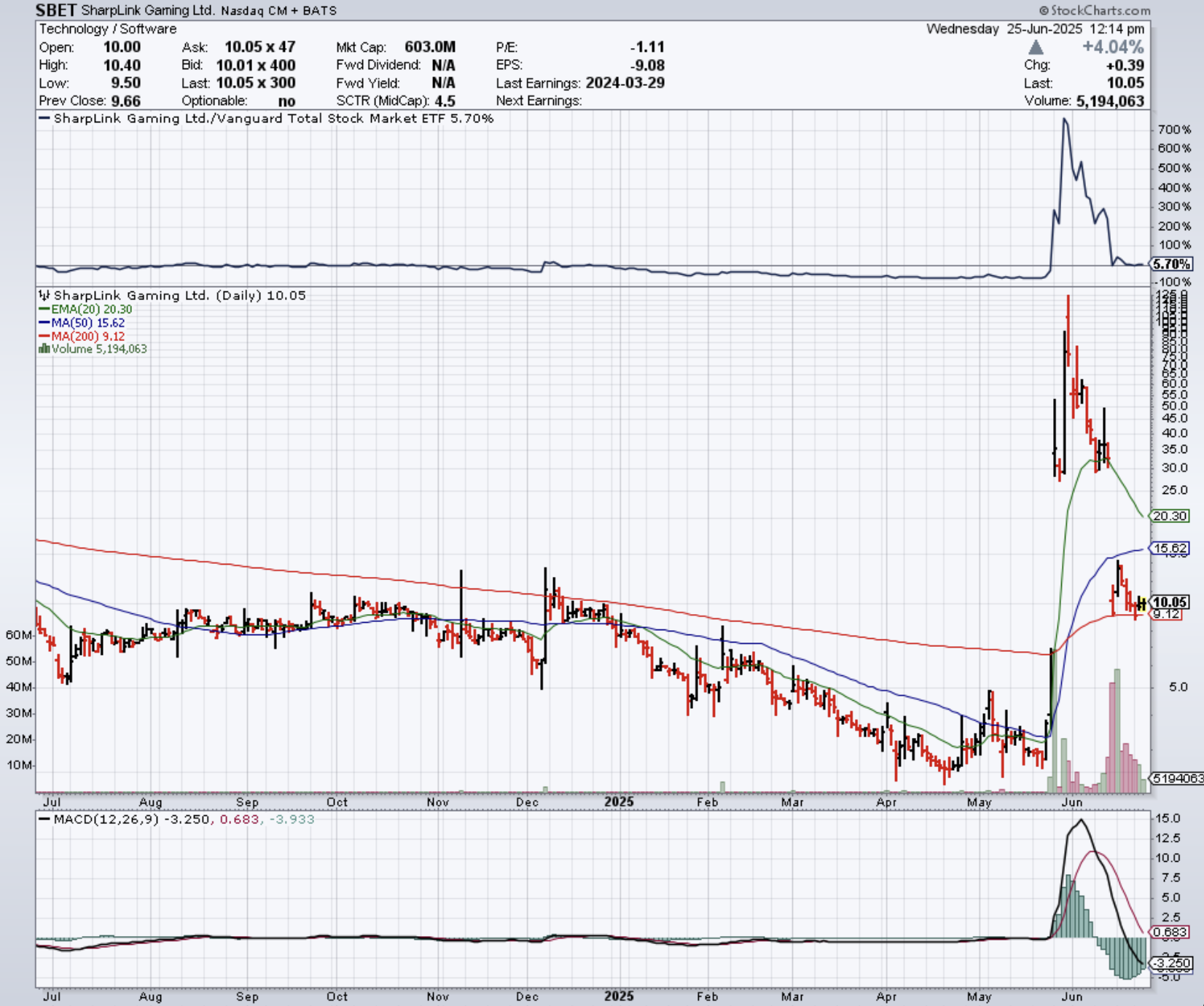This screenshot has height=1006, width=1204.
Task: Click the MA(50) 15.62 legend entry
Action: 82,323
